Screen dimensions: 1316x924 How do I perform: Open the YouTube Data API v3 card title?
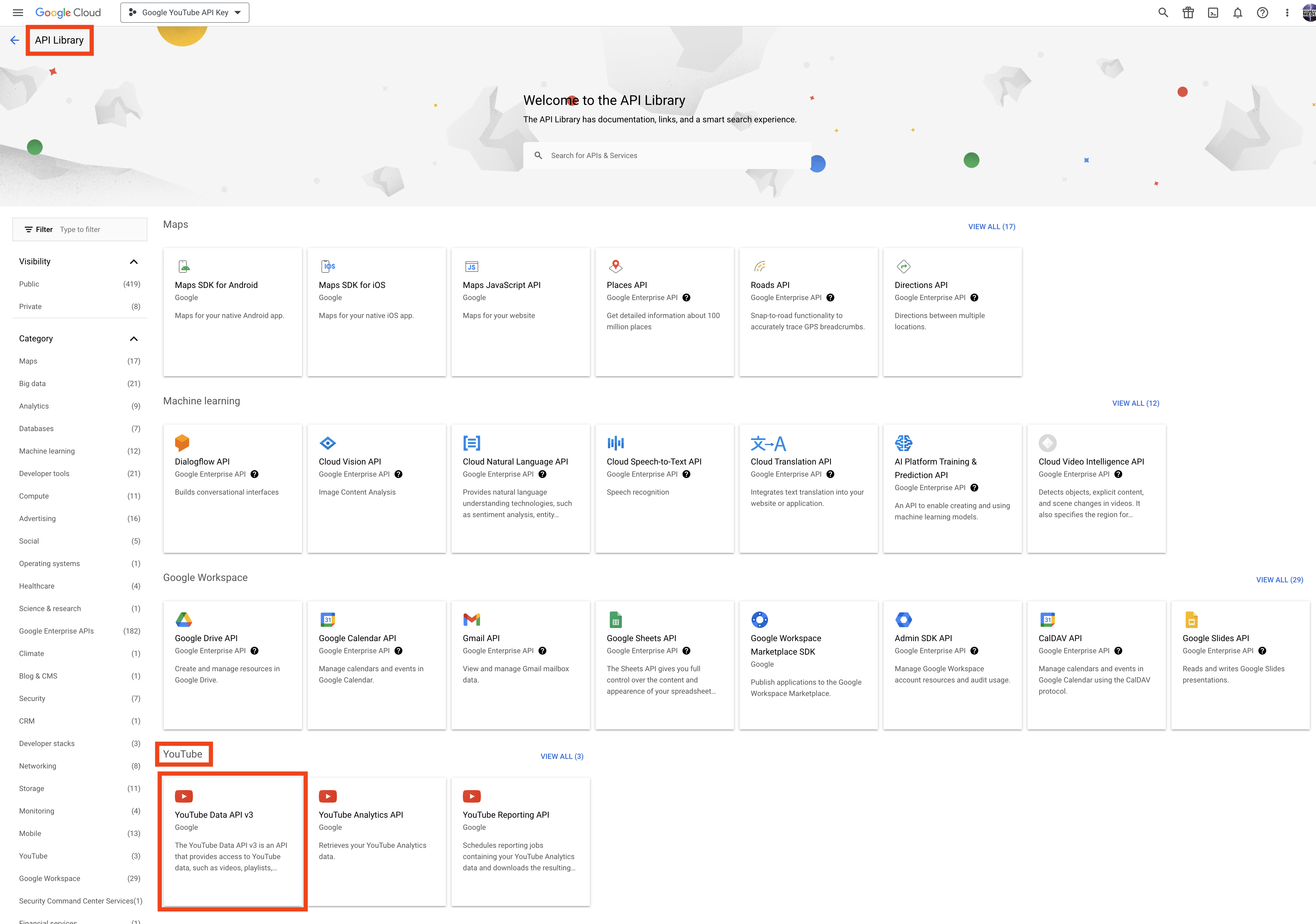[214, 815]
